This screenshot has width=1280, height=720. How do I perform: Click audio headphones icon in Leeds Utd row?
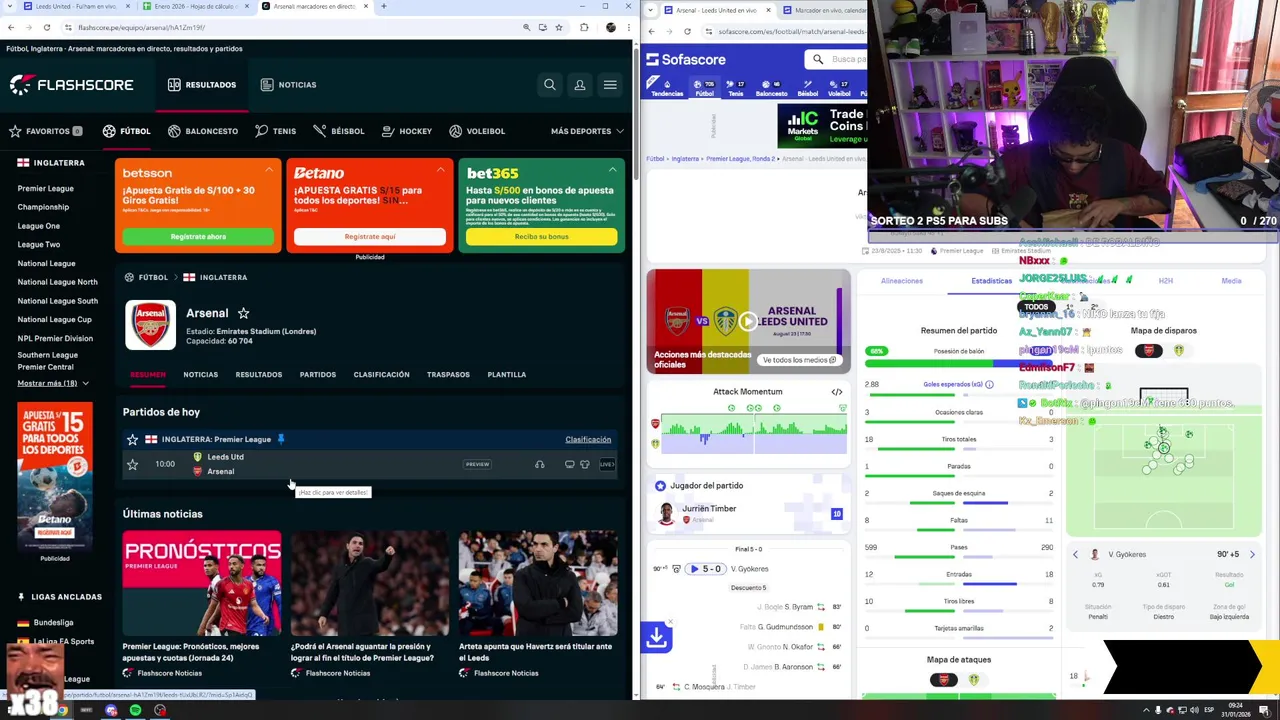540,464
